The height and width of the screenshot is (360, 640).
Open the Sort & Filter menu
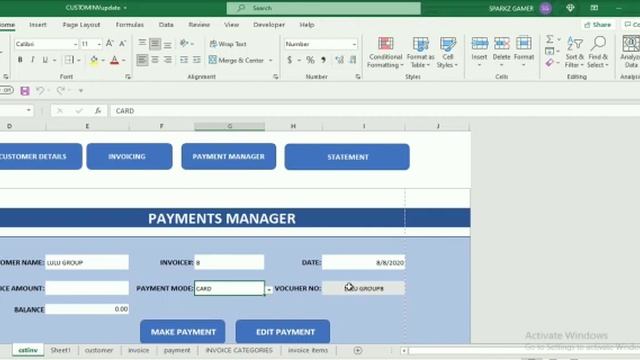click(x=575, y=52)
